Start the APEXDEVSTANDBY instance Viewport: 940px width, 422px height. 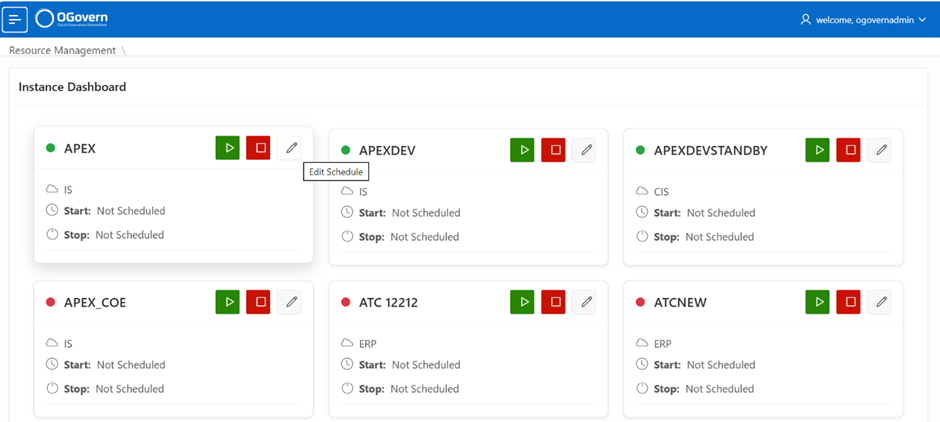pos(818,150)
